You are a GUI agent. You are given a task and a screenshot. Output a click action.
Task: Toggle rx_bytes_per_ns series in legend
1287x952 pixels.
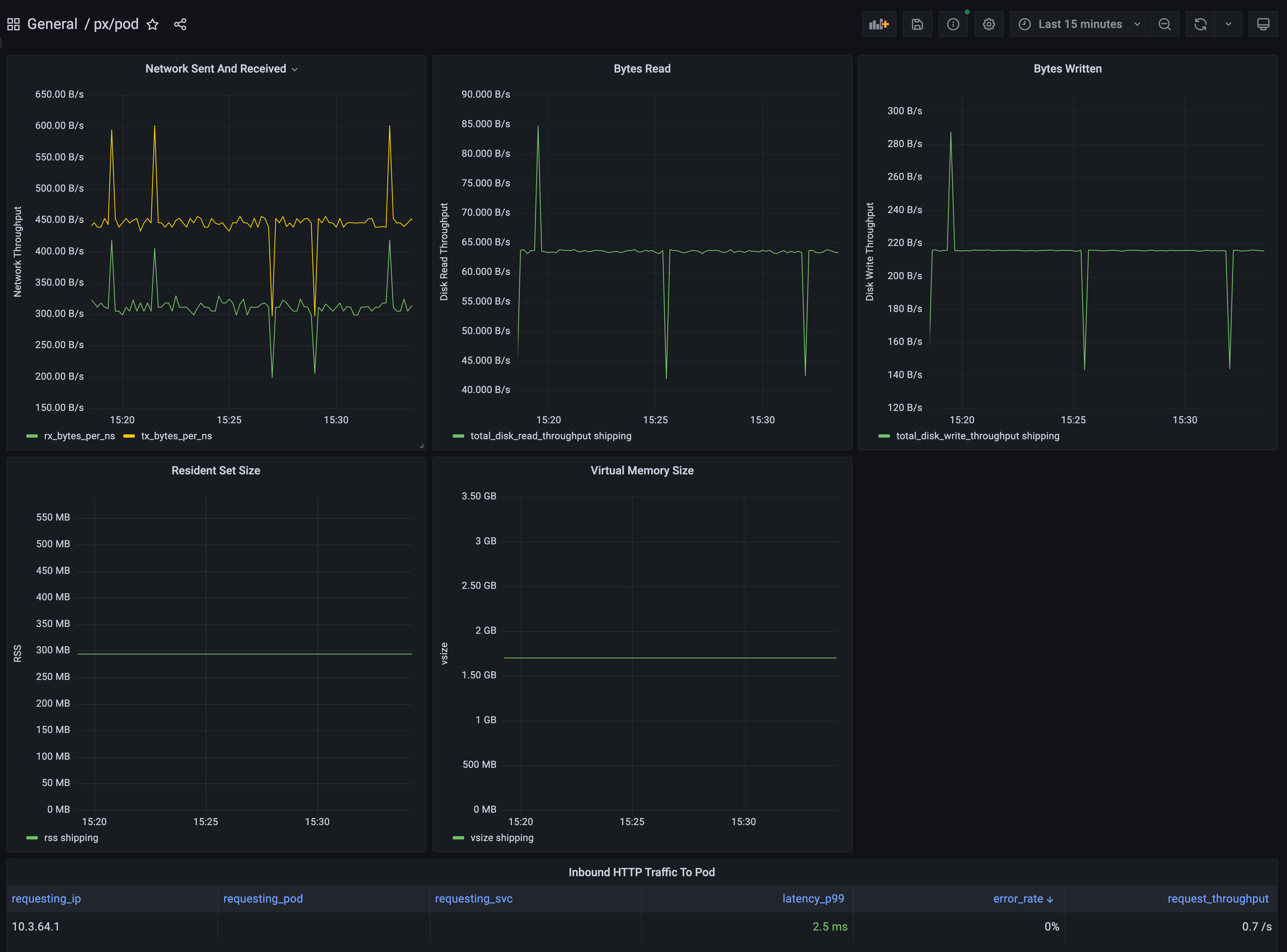pos(79,436)
